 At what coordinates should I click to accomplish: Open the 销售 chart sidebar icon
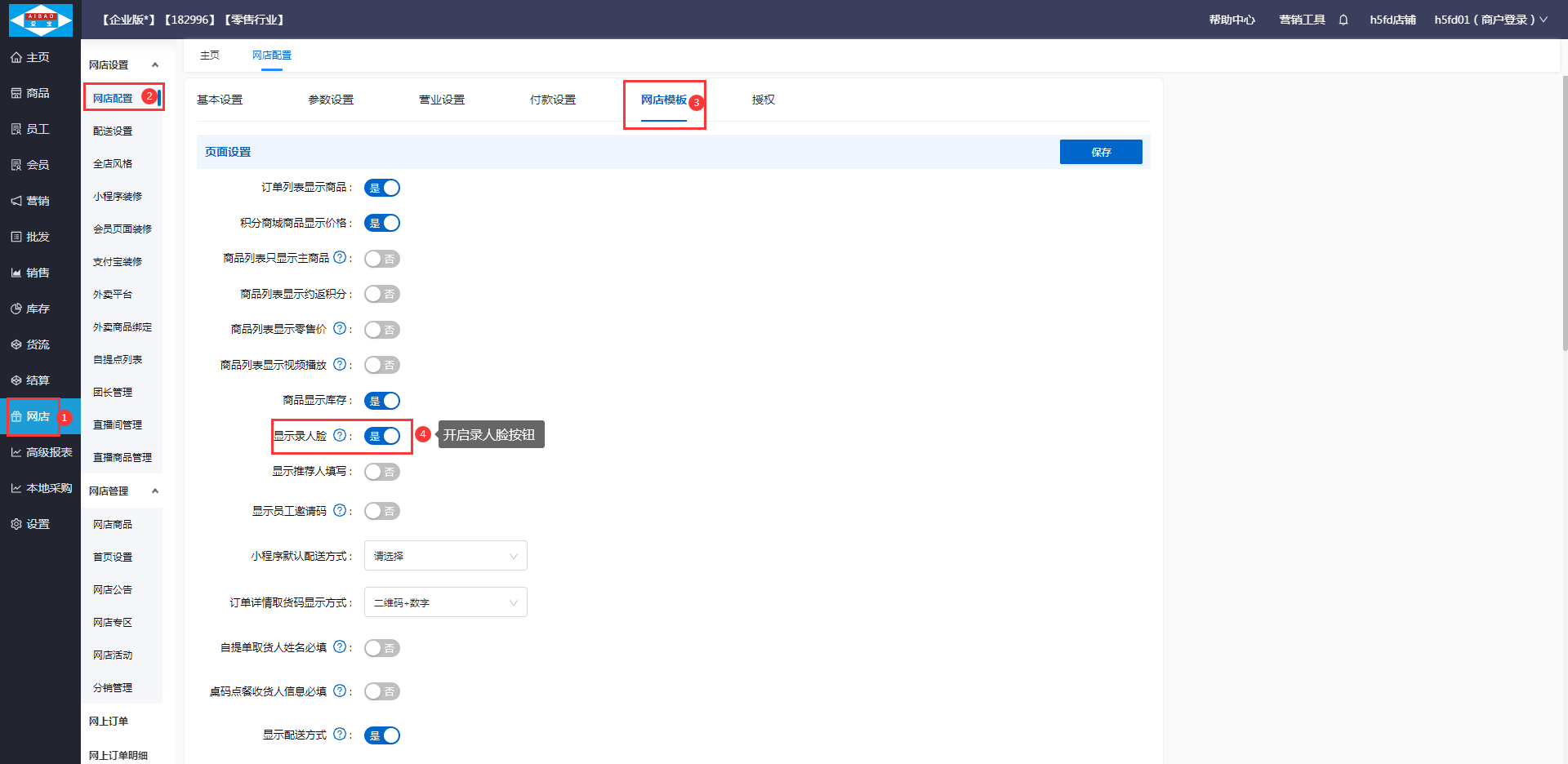click(x=16, y=273)
